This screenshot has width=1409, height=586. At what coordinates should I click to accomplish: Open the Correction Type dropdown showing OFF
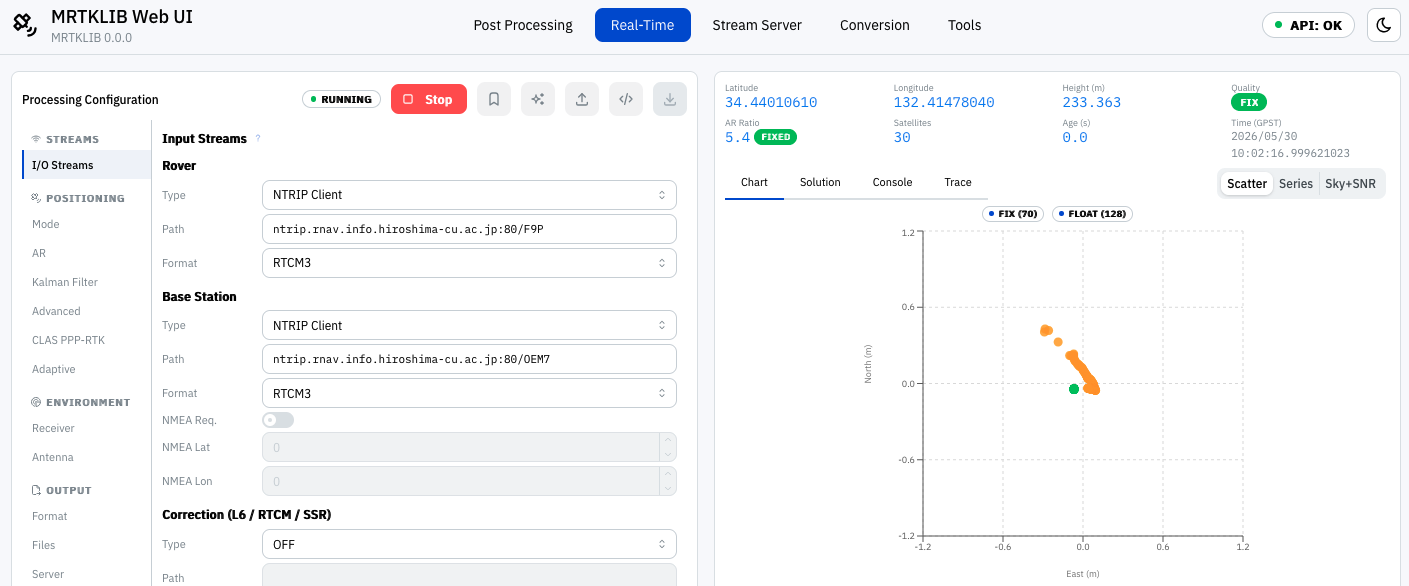(x=469, y=544)
